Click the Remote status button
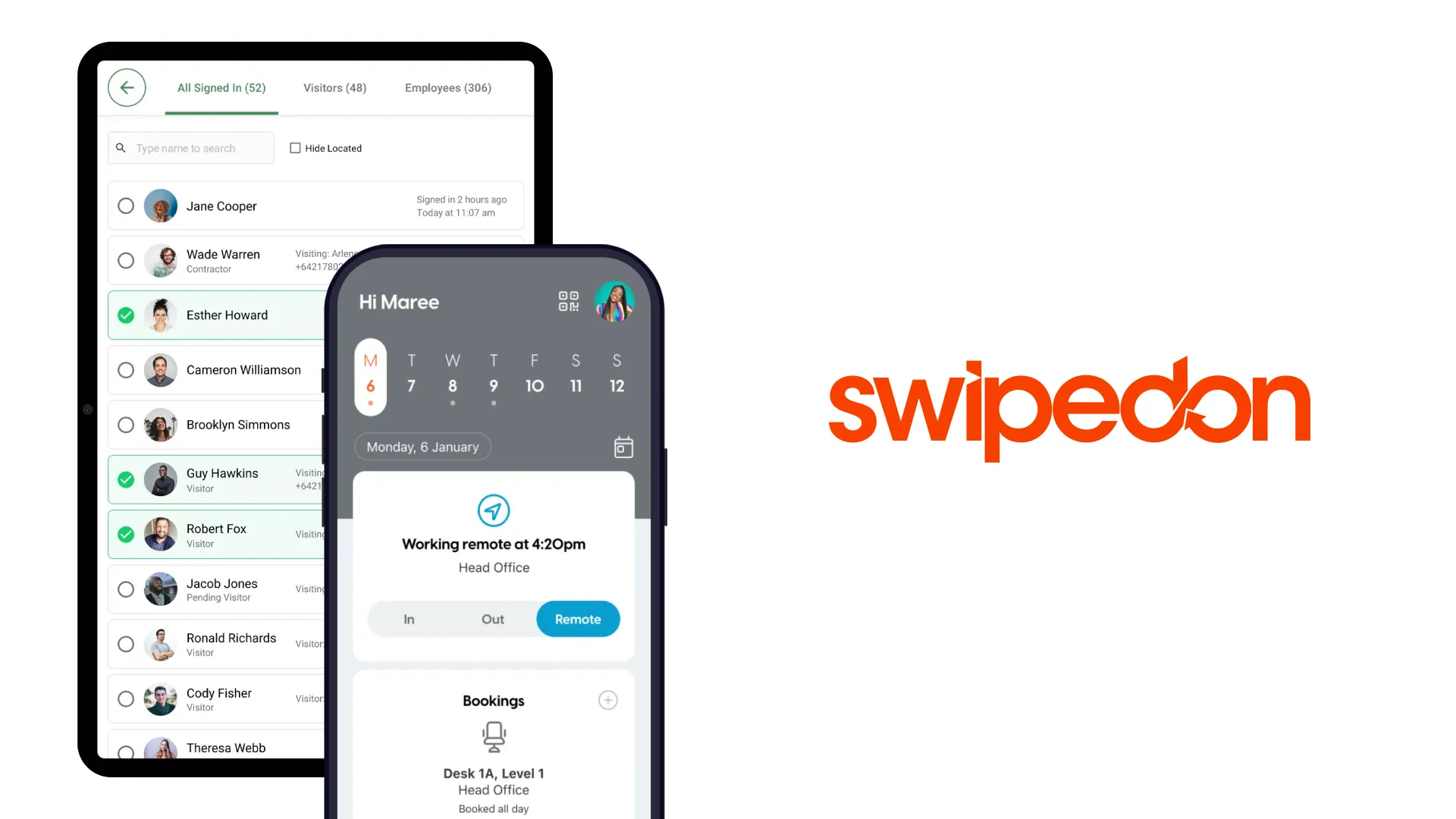Image resolution: width=1456 pixels, height=819 pixels. coord(578,618)
